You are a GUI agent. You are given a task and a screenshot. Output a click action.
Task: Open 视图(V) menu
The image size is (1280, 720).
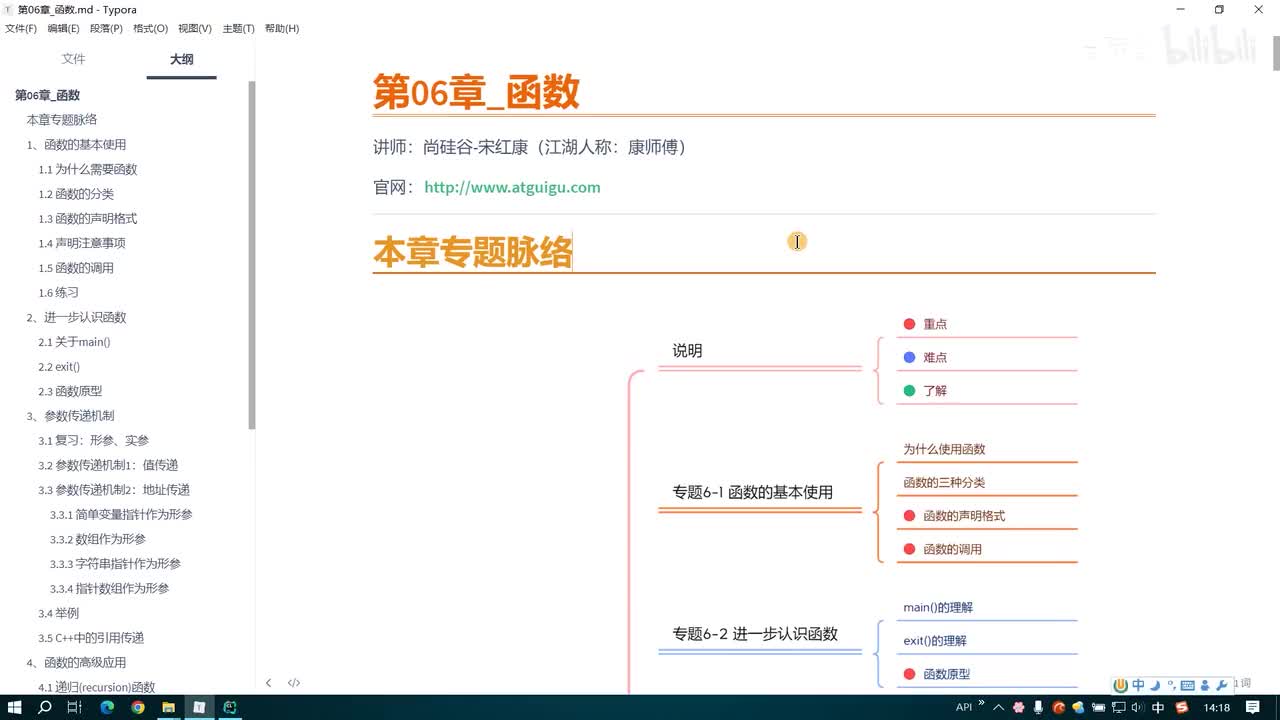[194, 28]
